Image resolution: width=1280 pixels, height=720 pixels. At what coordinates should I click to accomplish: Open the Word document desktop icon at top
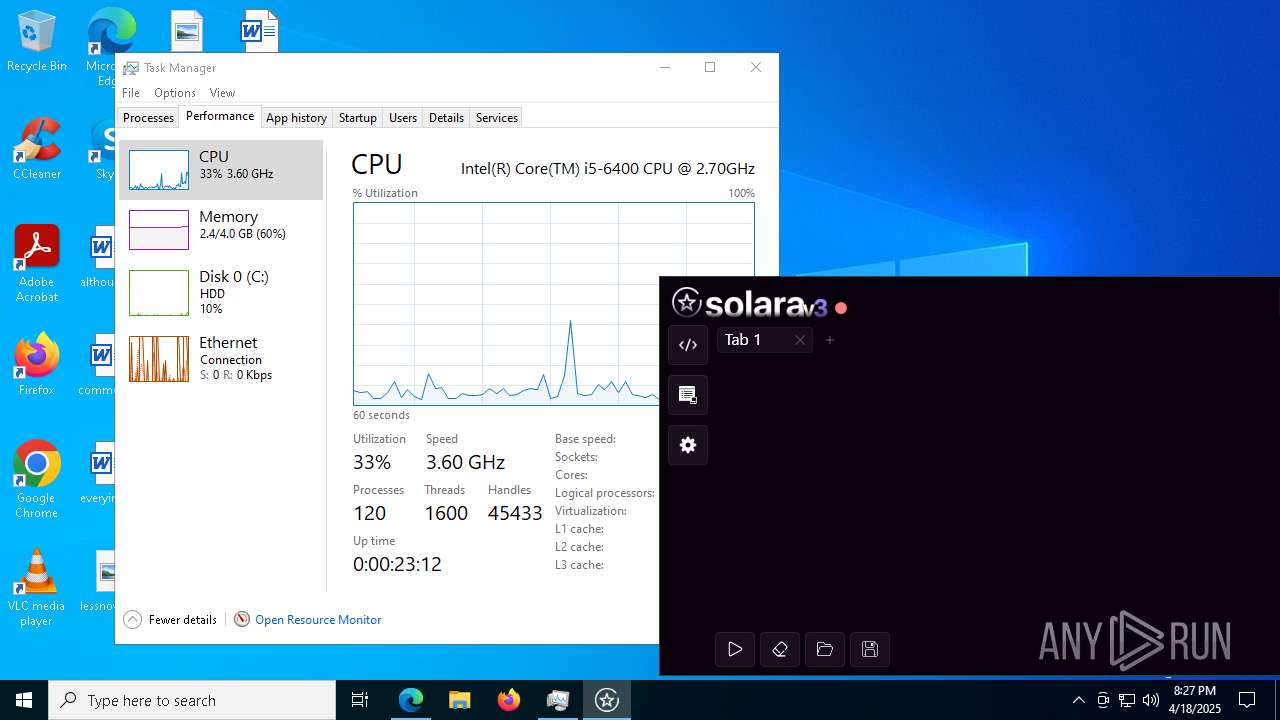pyautogui.click(x=259, y=30)
